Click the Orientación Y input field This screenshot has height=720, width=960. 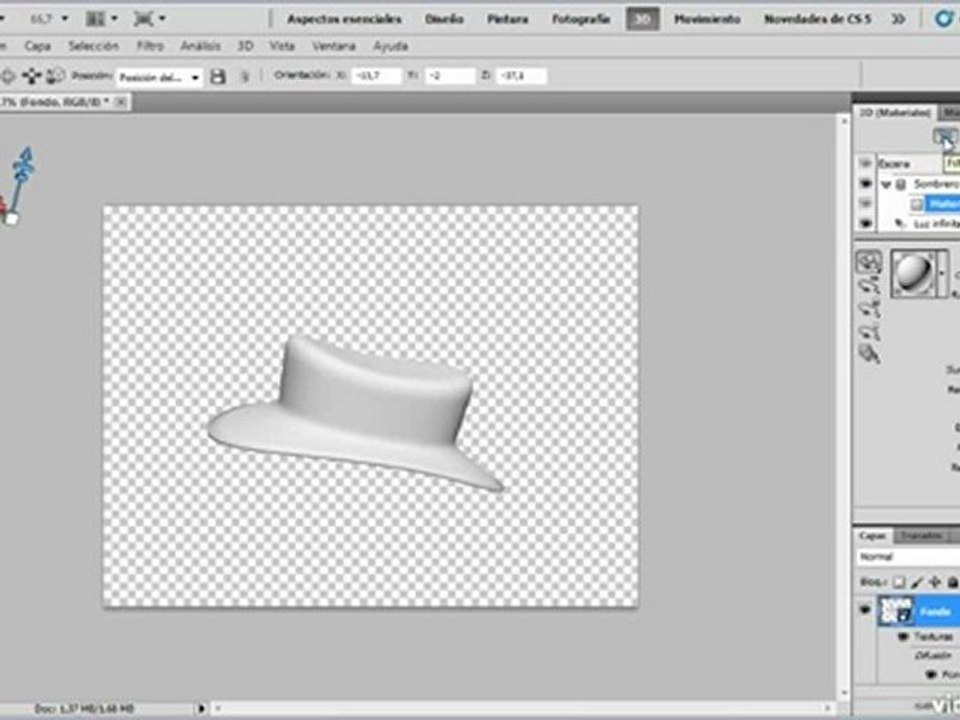click(x=450, y=76)
